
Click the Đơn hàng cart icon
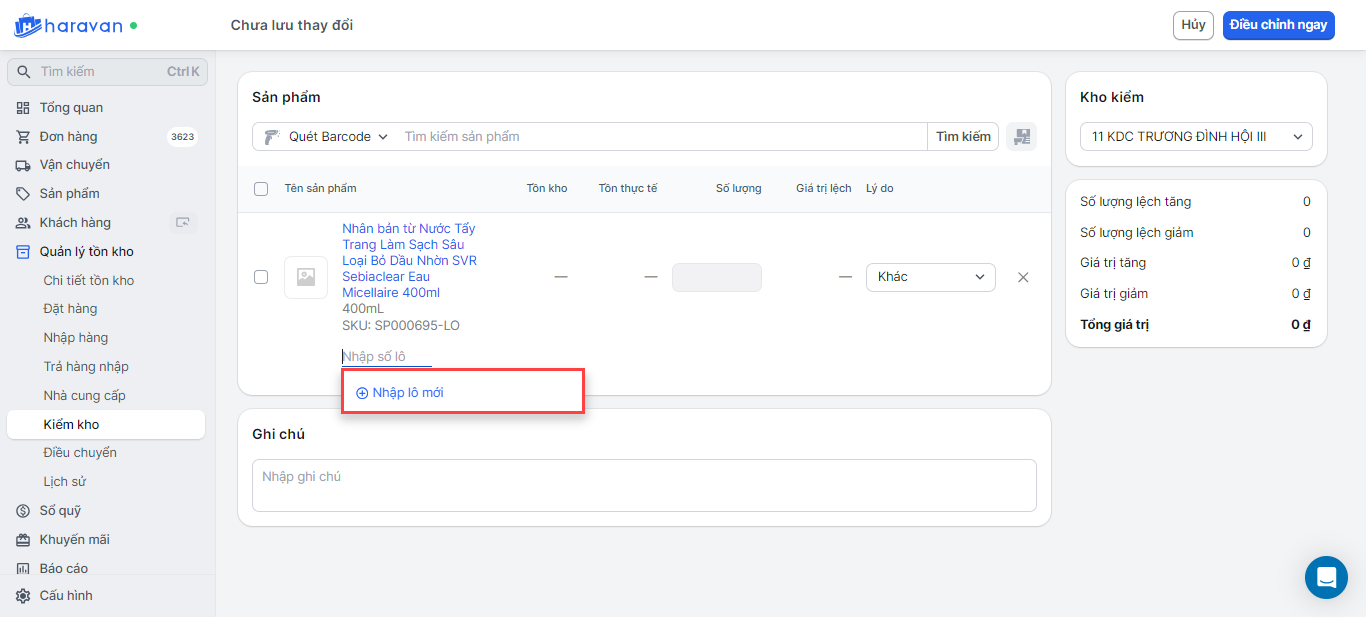(23, 137)
